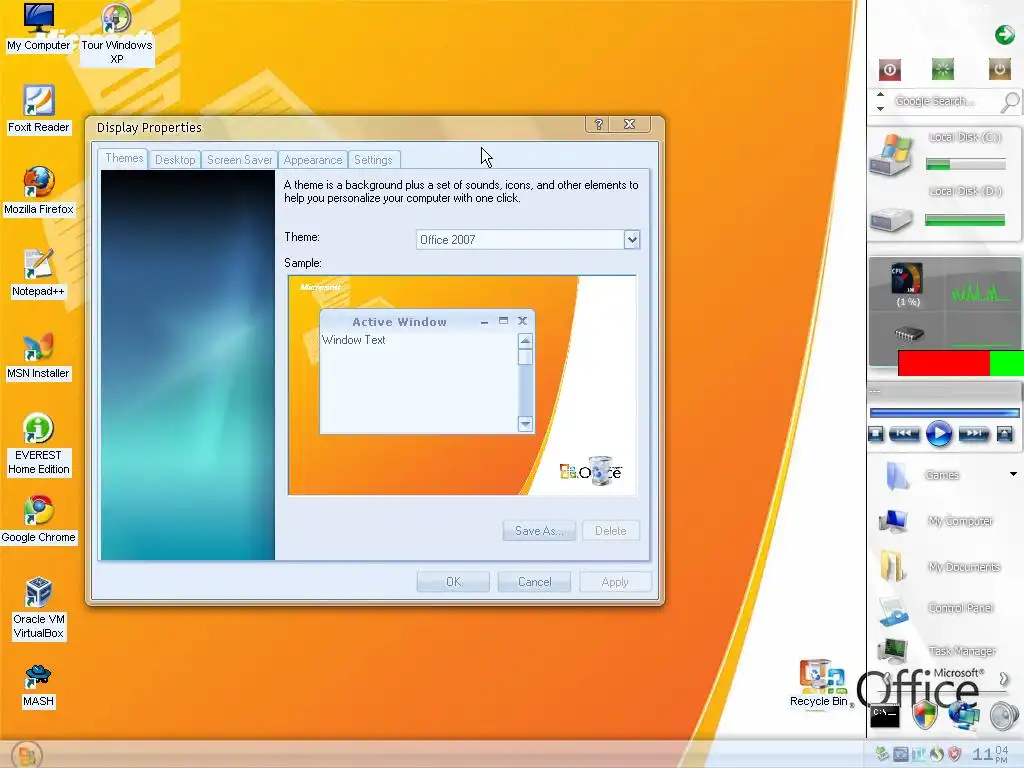The width and height of the screenshot is (1024, 768).
Task: Click the Apply button
Action: [x=615, y=582]
